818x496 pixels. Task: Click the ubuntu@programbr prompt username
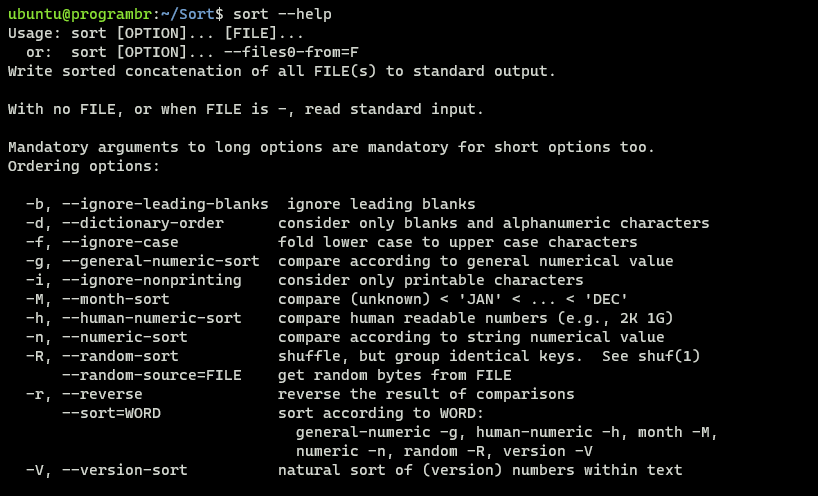(80, 14)
